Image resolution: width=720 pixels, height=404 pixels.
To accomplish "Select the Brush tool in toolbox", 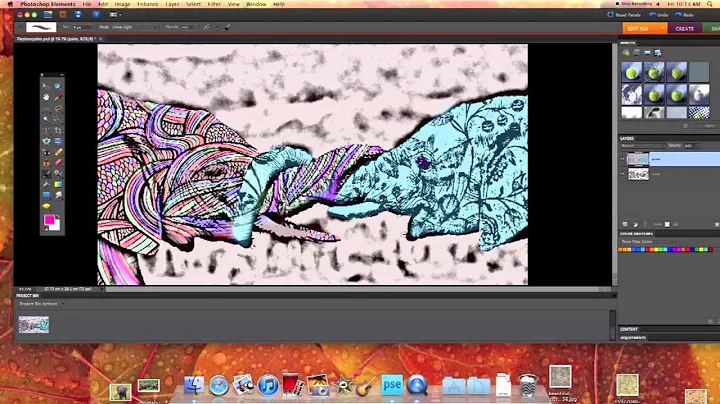I will [46, 174].
